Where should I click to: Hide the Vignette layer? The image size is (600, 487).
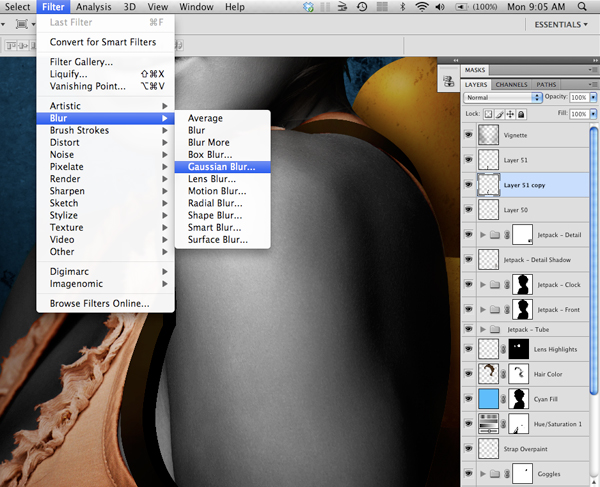point(468,135)
